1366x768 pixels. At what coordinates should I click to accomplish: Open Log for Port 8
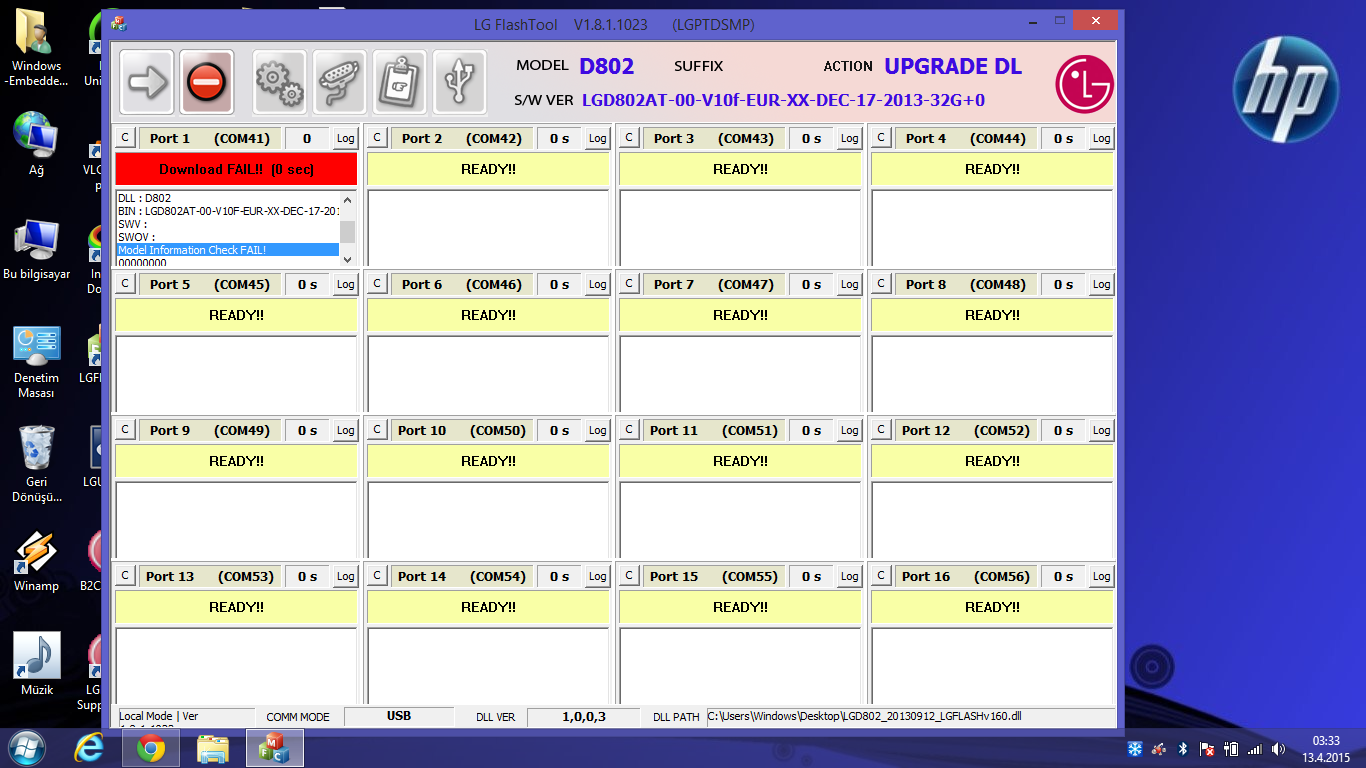(1101, 285)
